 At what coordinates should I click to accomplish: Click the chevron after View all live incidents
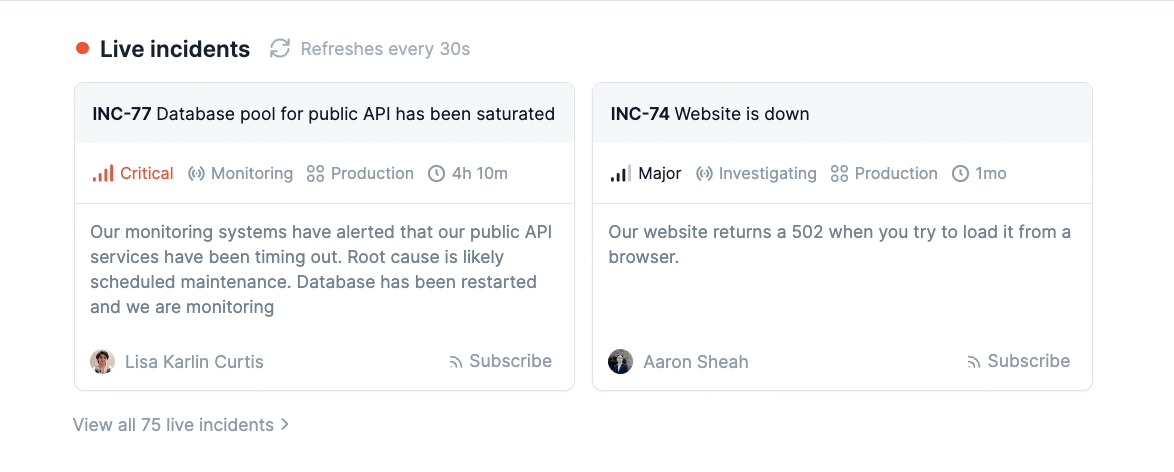(285, 425)
